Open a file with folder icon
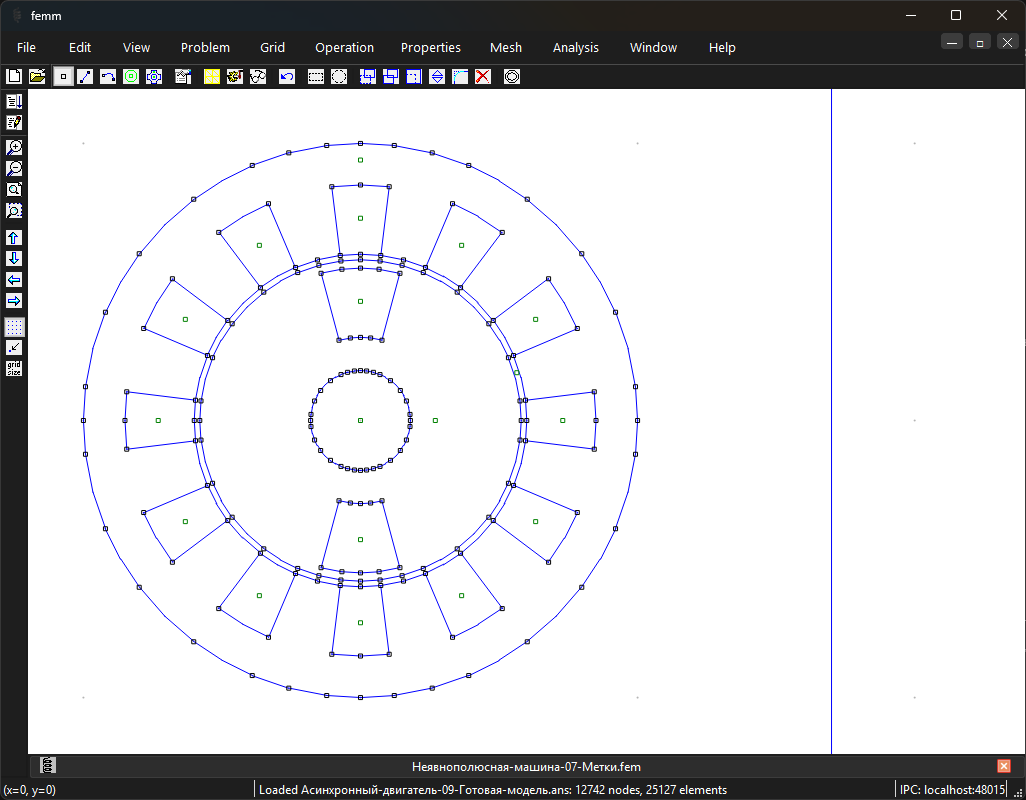This screenshot has width=1026, height=800. [37, 77]
